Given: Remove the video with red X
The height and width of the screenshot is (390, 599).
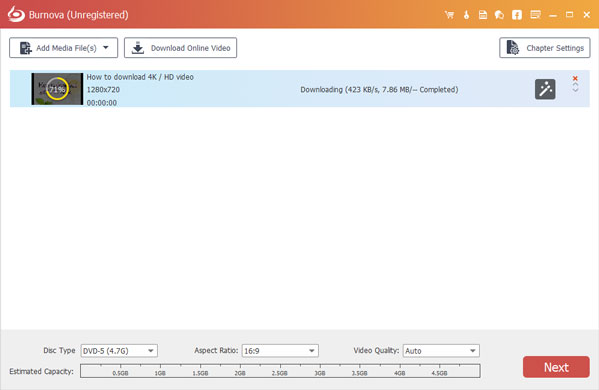Looking at the screenshot, I should point(575,78).
